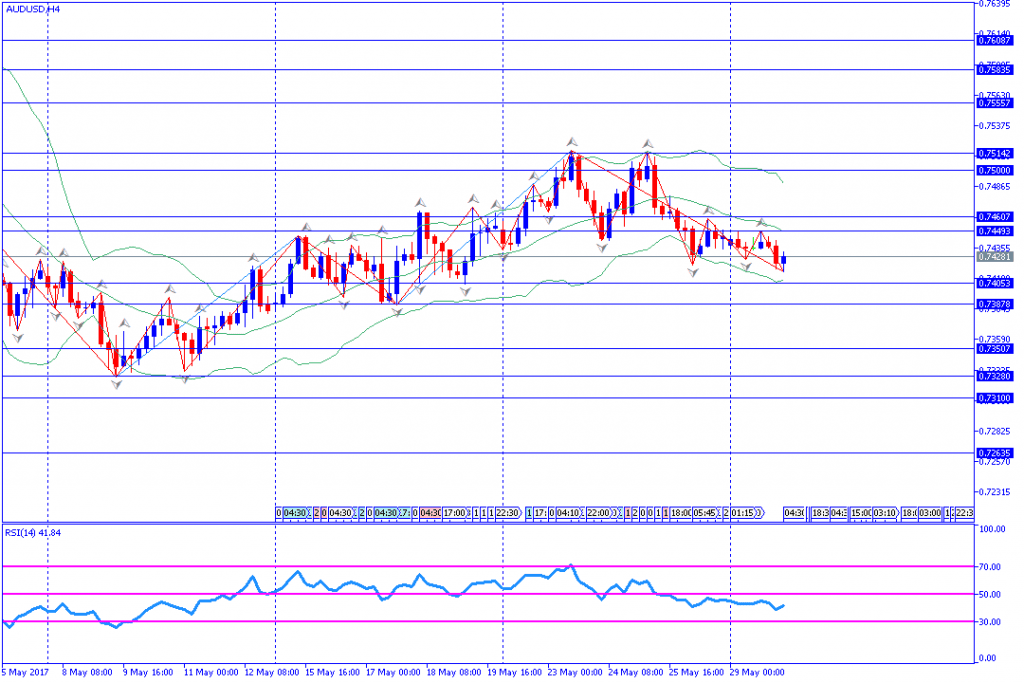Viewport: 1024px width, 683px height.
Task: Click the grey current price tag 0.74281
Action: click(995, 257)
